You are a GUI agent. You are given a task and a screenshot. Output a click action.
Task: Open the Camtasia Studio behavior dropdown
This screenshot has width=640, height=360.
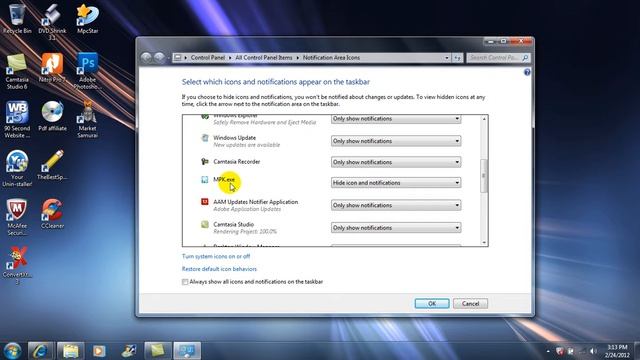pos(396,228)
